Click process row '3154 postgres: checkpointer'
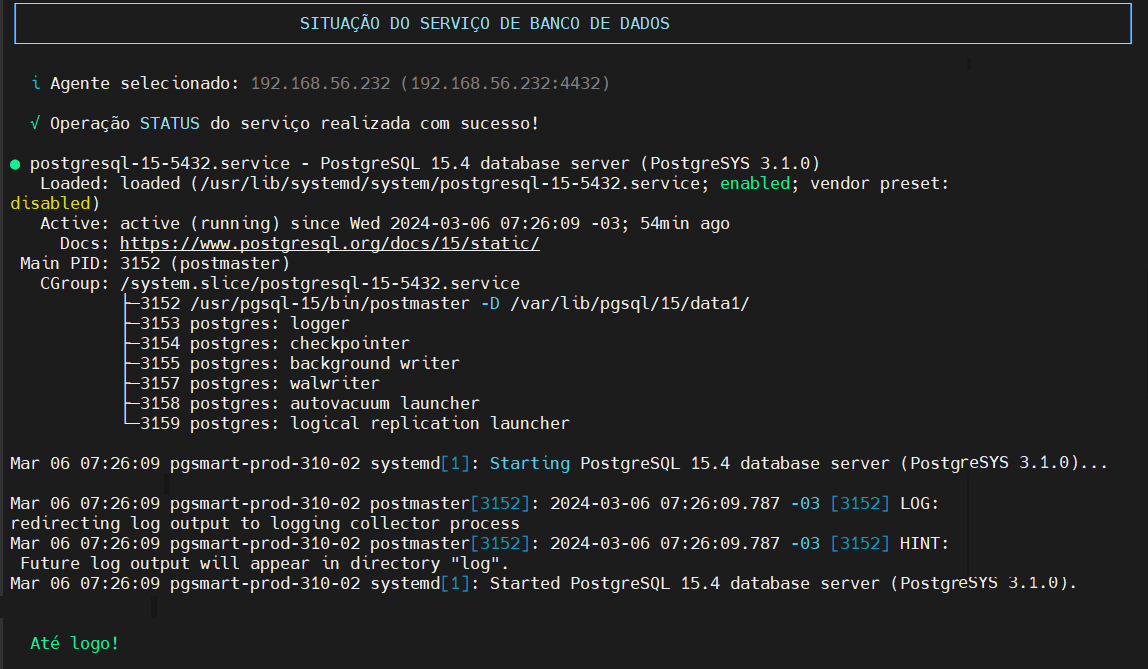This screenshot has height=669, width=1148. pyautogui.click(x=275, y=343)
